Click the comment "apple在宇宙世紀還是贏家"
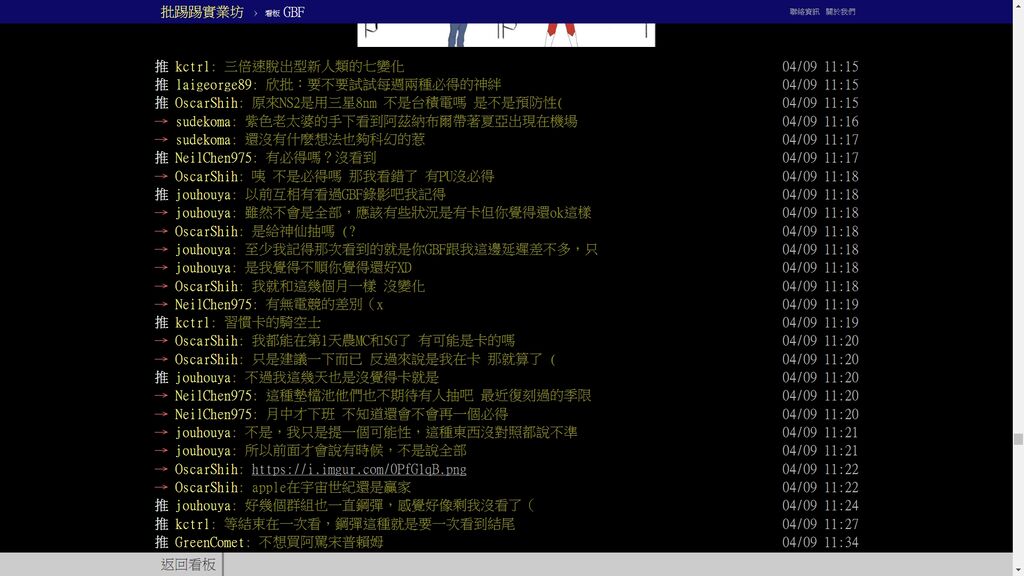1024x576 pixels. pos(331,487)
